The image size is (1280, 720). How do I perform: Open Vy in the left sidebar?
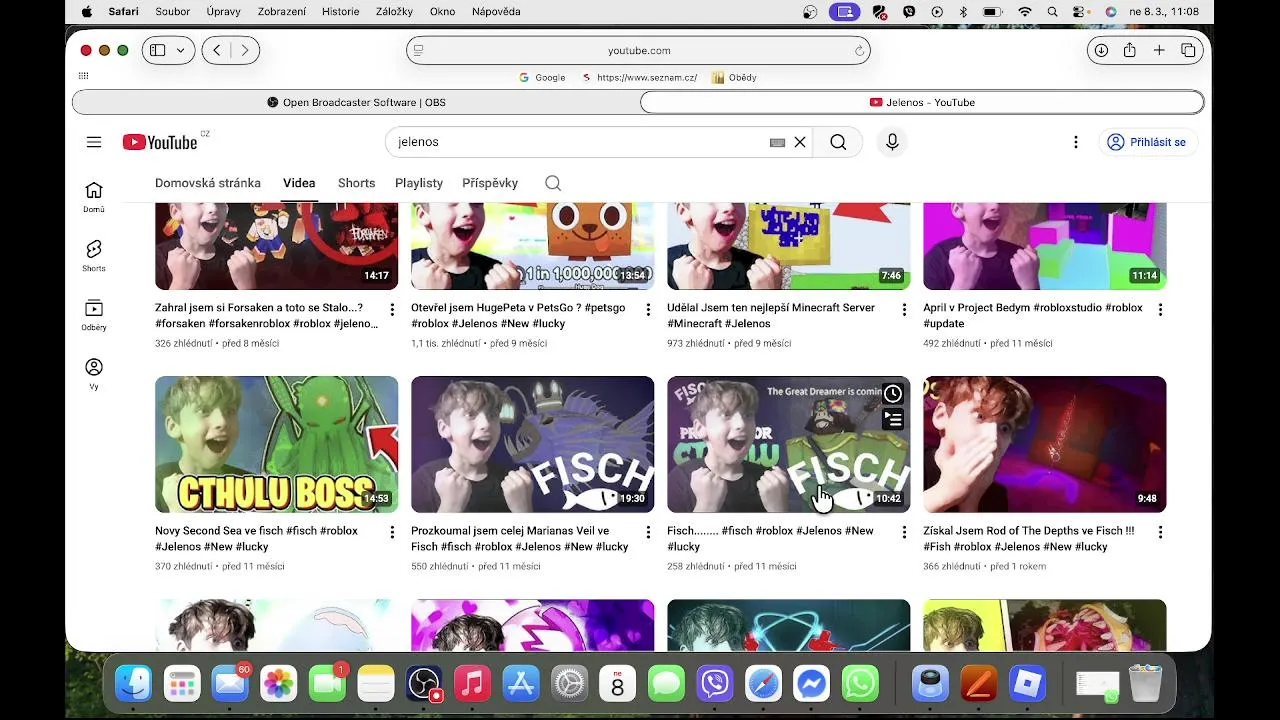point(93,374)
